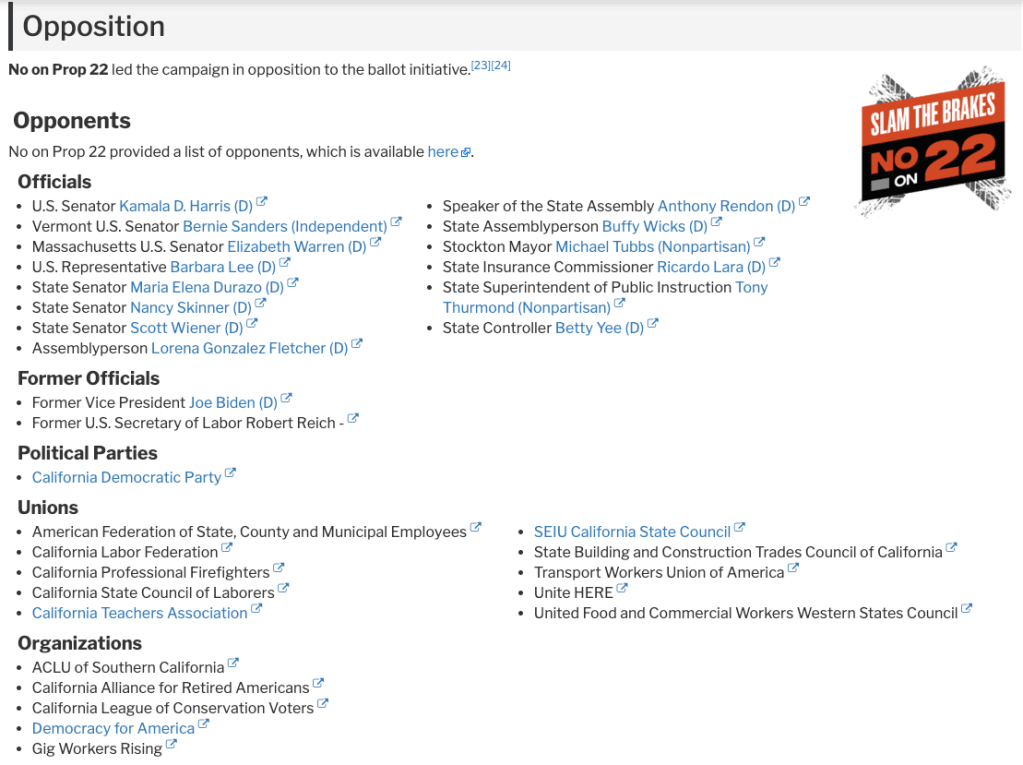Follow the California Democratic Party link
The width and height of the screenshot is (1023, 765).
[126, 478]
